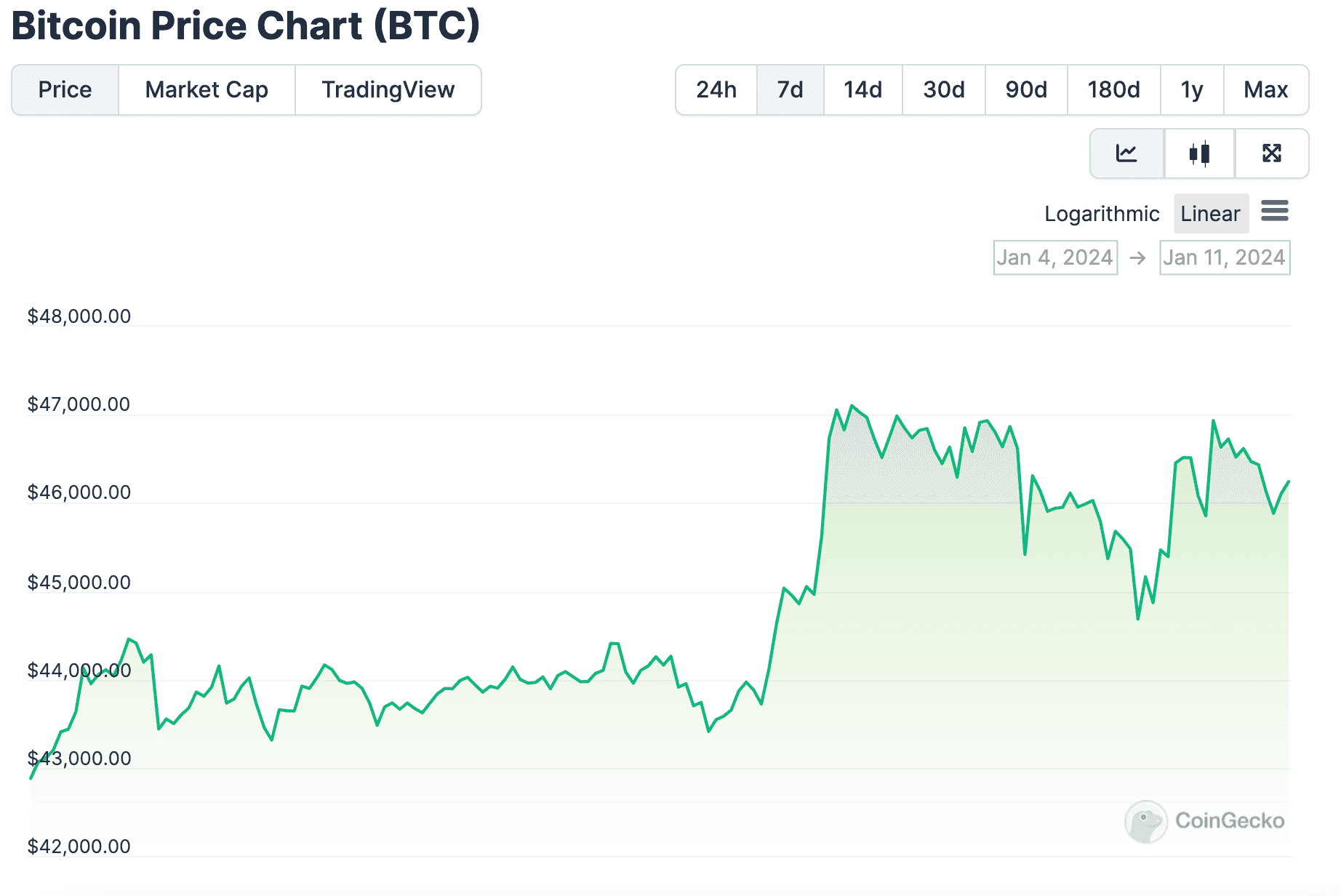Open the TradingView tab
The height and width of the screenshot is (896, 1341).
388,89
